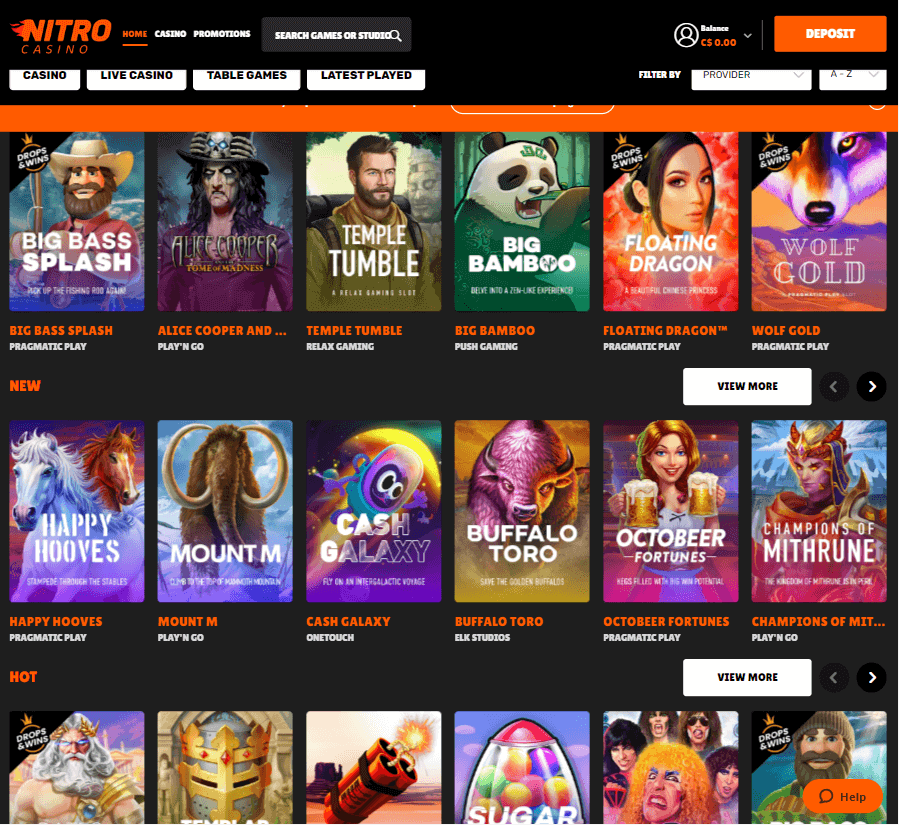Click View More in the New section
899x825 pixels.
(747, 386)
